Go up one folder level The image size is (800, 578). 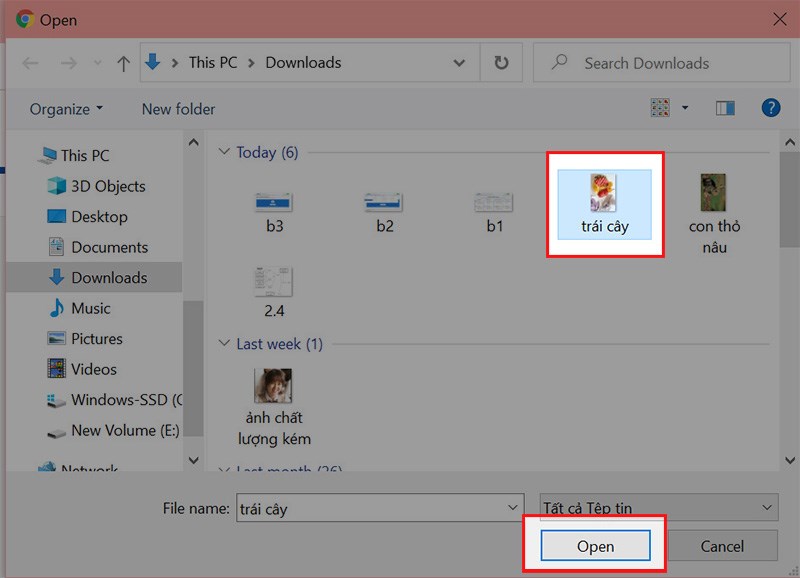point(123,63)
